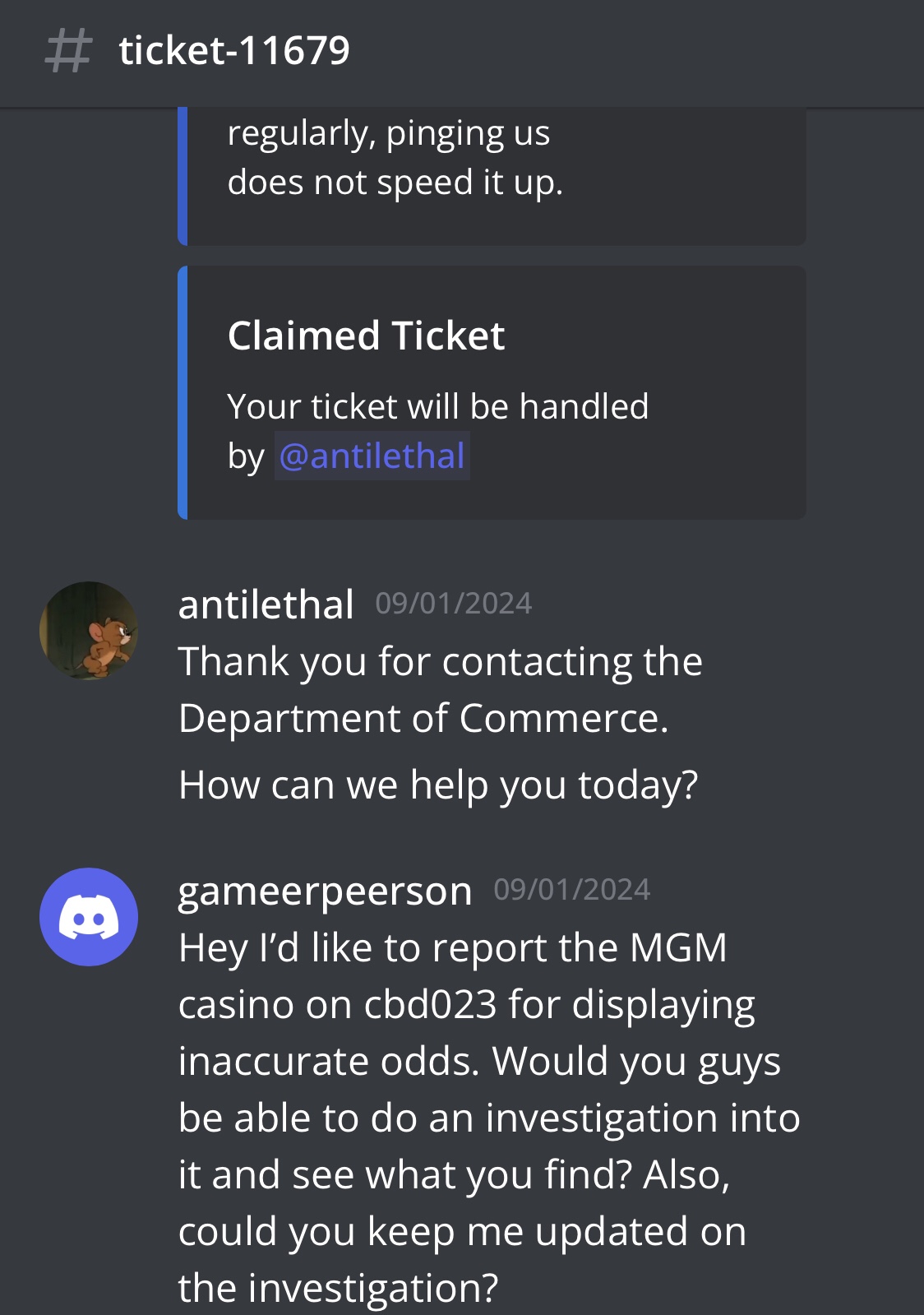Tap the 'keep me updated on the investigation' text
The width and height of the screenshot is (924, 1315).
(462, 1260)
